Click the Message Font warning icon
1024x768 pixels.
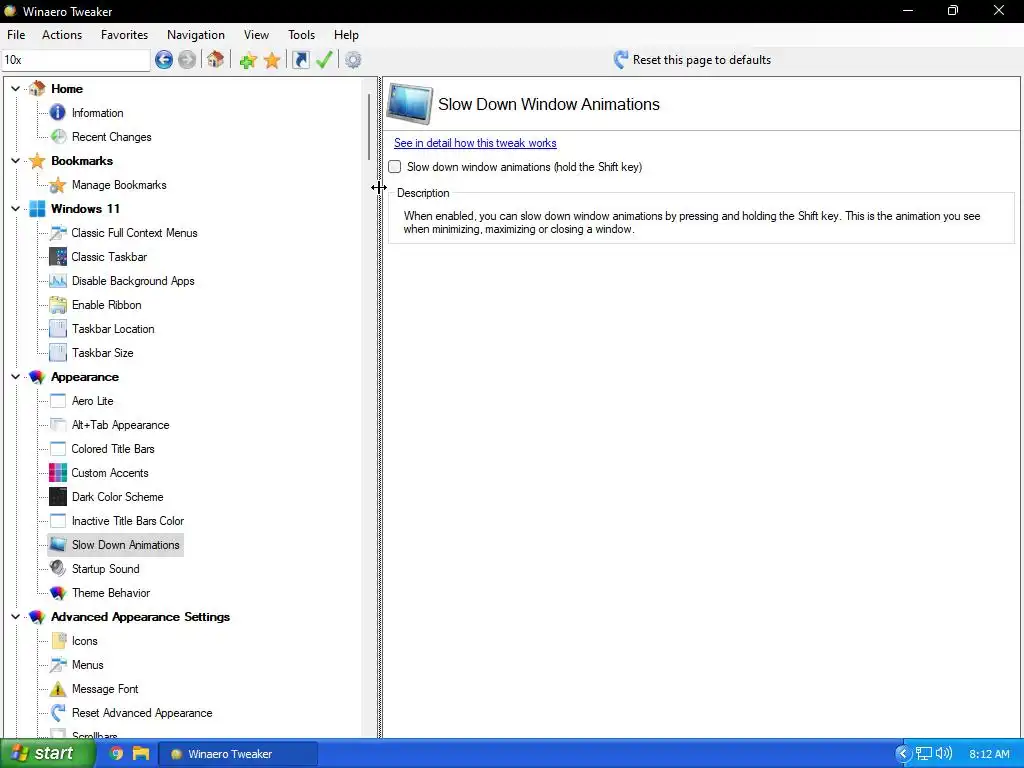(x=57, y=689)
